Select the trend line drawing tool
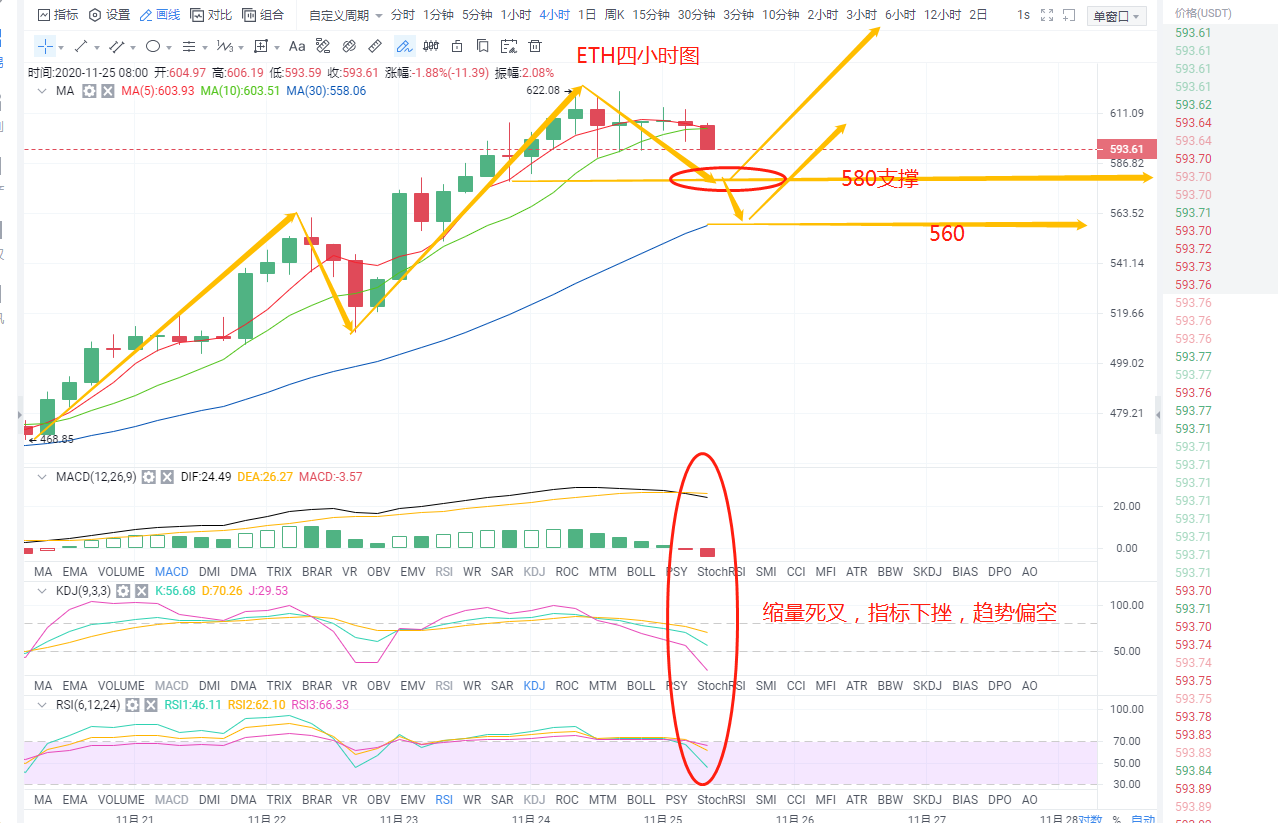 [x=82, y=46]
